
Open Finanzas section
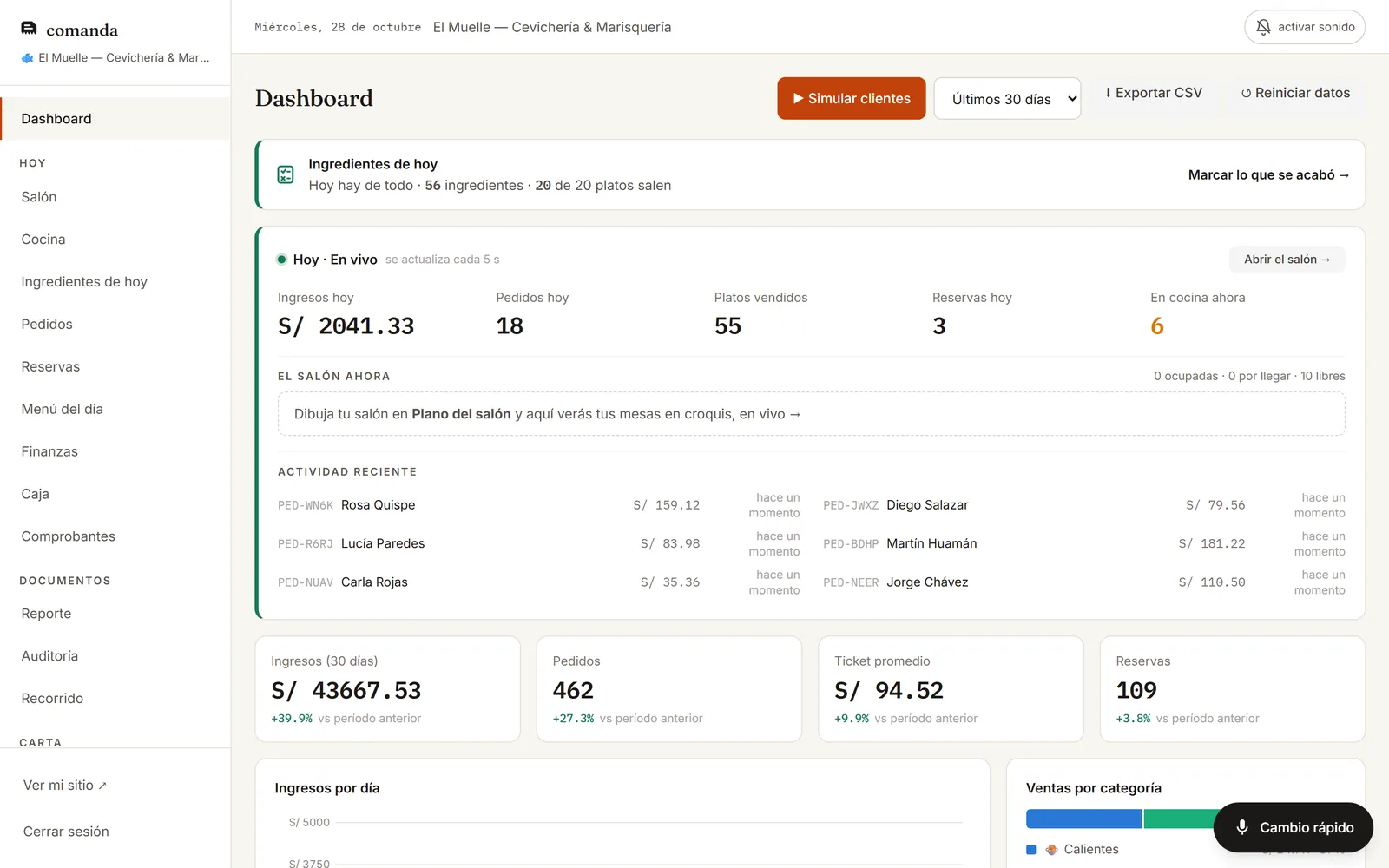[x=115, y=452]
